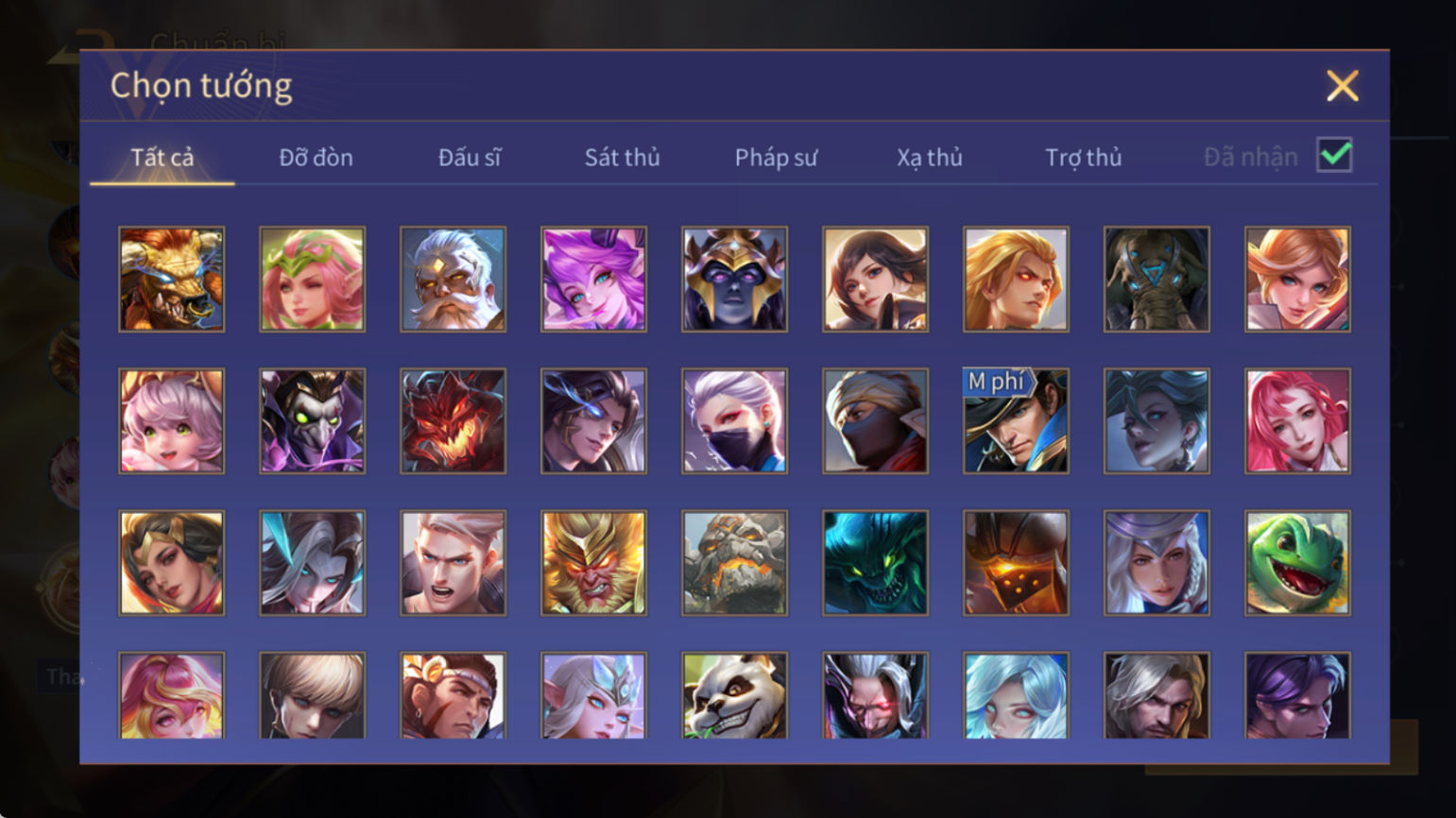
Task: Choose the hero tagged M phí
Action: point(1016,421)
